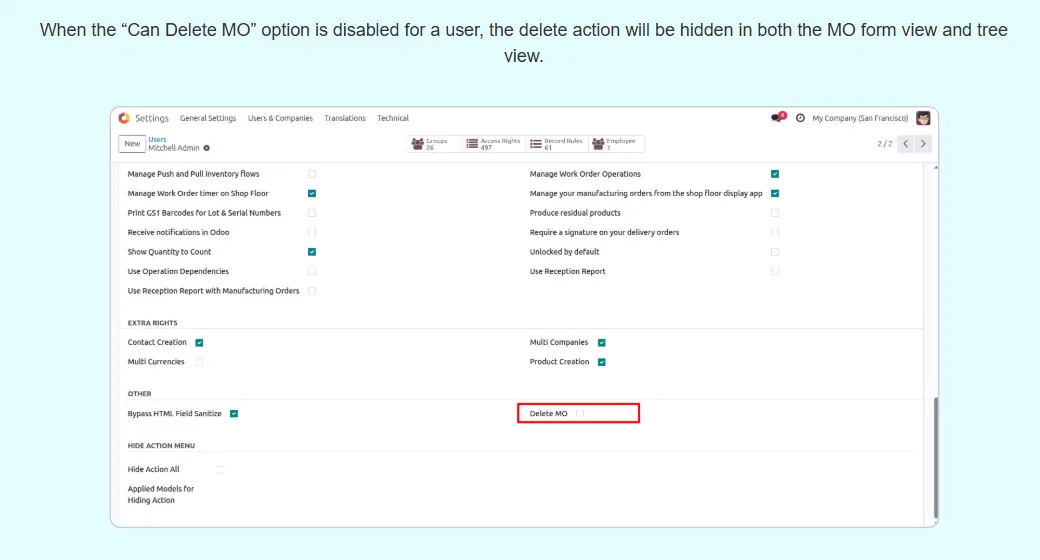Open the Record Rules stat button

coord(557,144)
